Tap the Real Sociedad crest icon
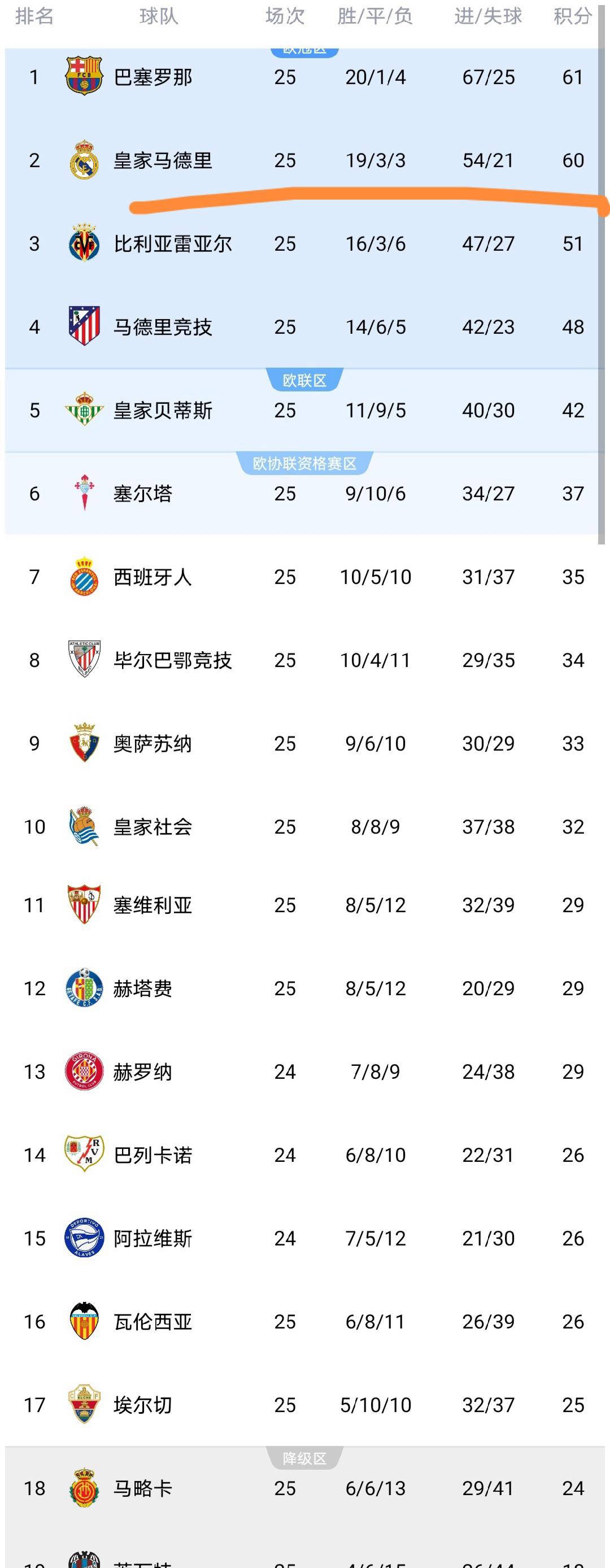 [x=84, y=826]
